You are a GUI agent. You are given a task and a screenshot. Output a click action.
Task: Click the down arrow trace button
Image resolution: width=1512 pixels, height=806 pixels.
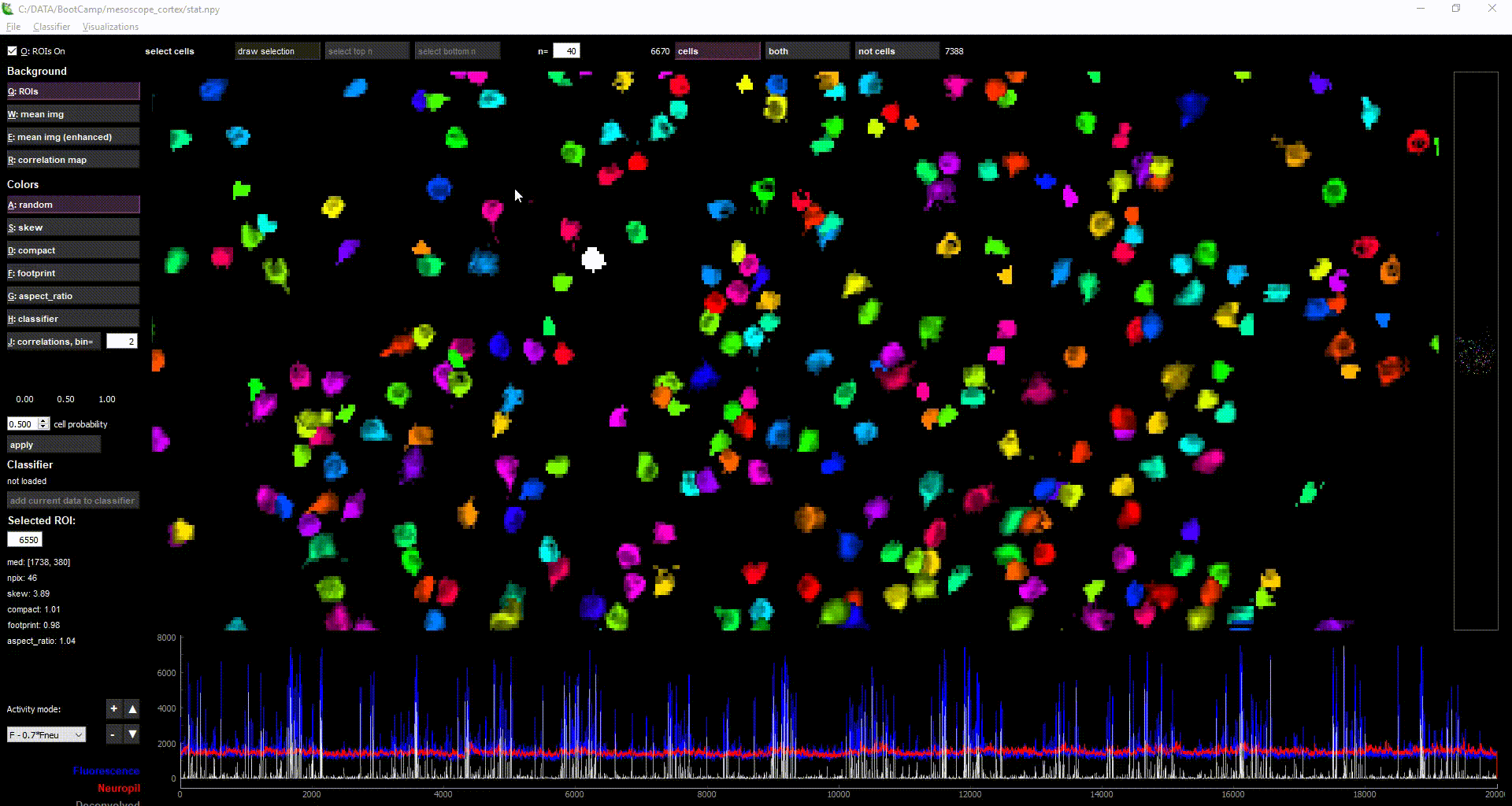pyautogui.click(x=132, y=734)
